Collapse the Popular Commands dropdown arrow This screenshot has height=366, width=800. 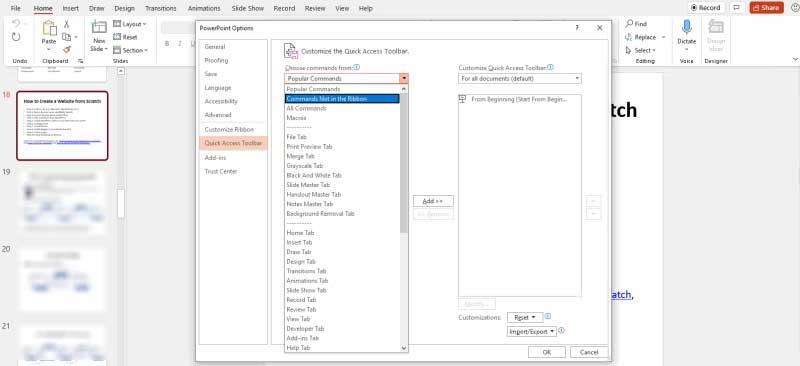click(404, 79)
